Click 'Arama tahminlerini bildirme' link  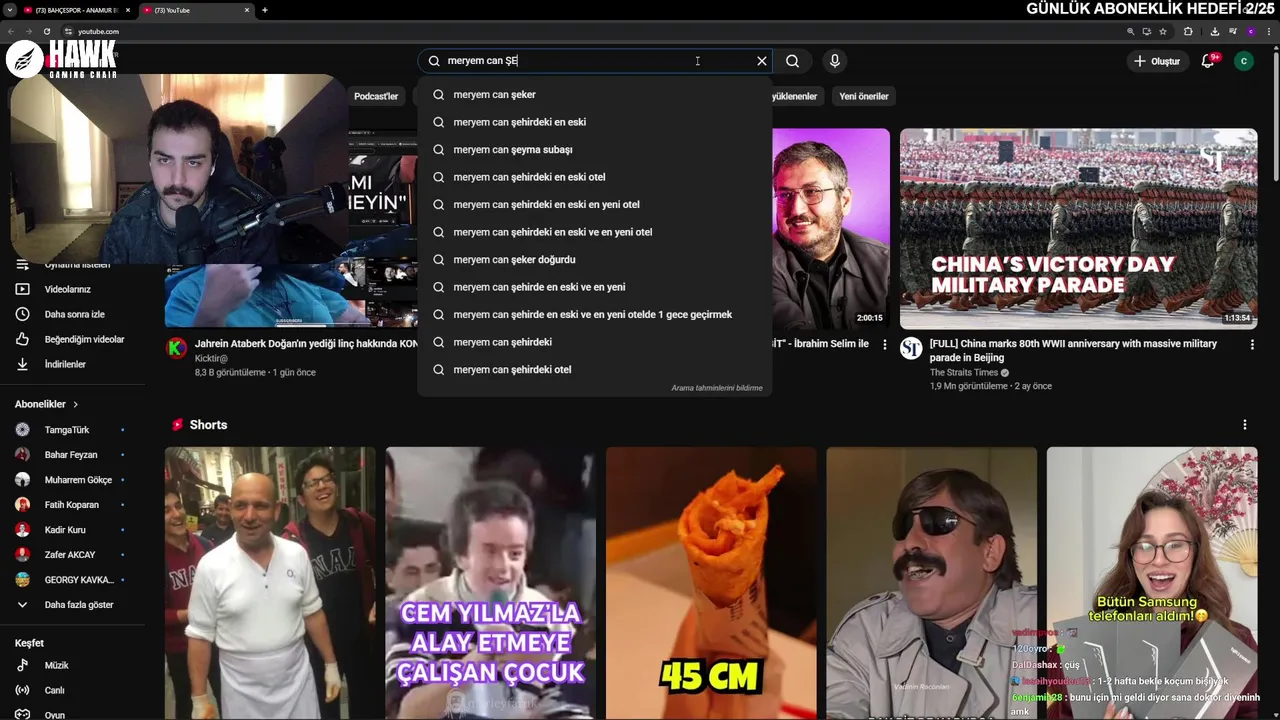tap(716, 388)
